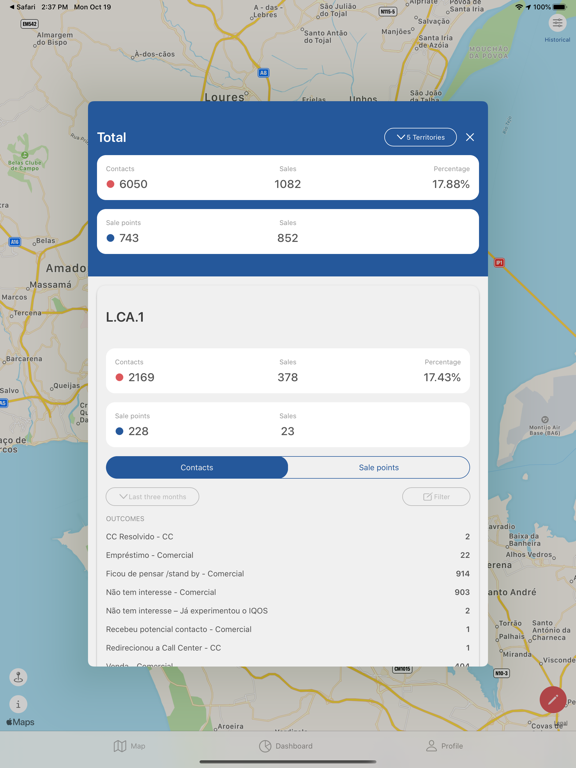Screen dimensions: 576x768
Task: Select the Já experimentou o IQOS outcome
Action: 288,611
